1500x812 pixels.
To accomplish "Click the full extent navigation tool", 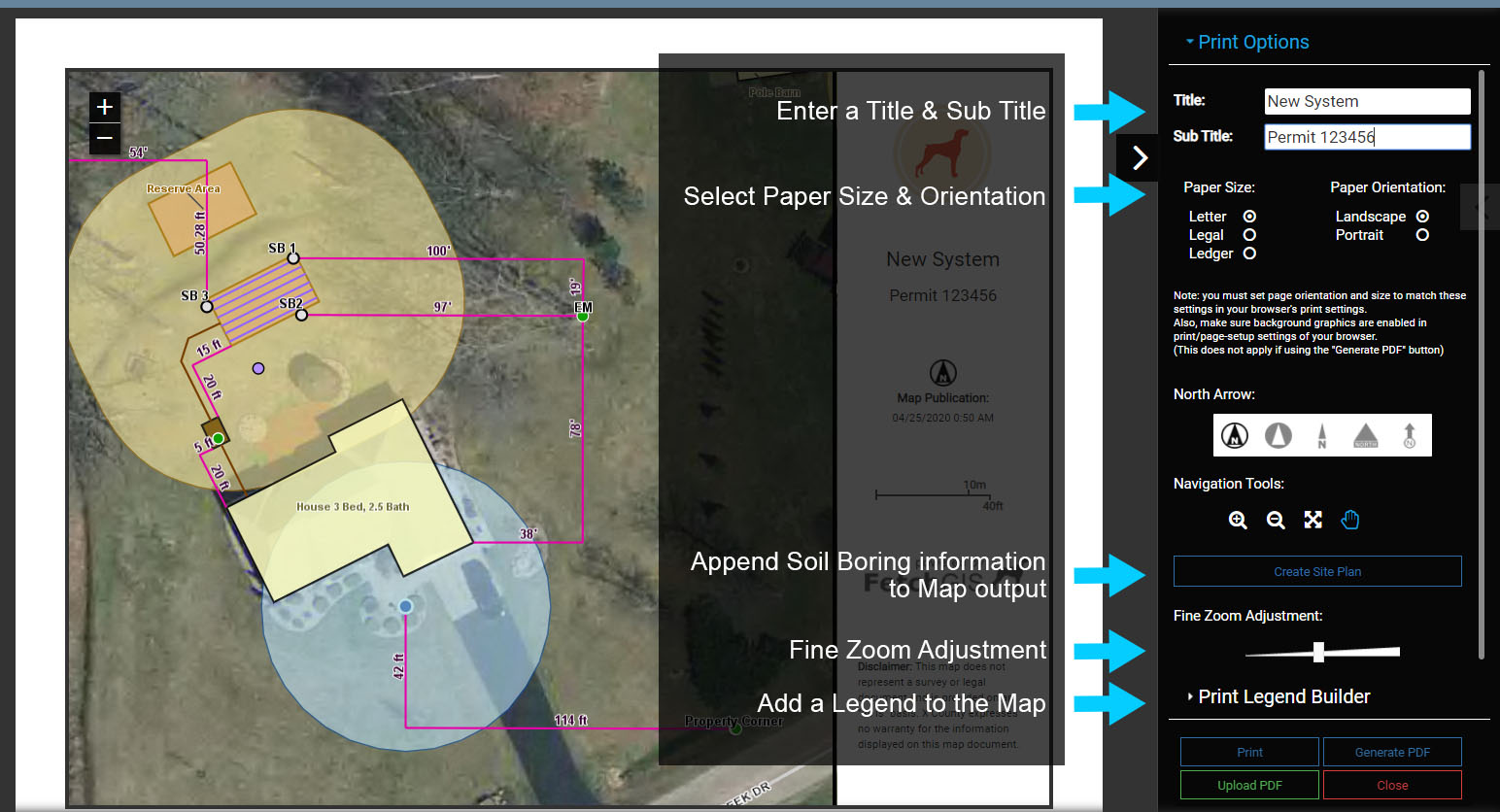I will click(x=1312, y=521).
